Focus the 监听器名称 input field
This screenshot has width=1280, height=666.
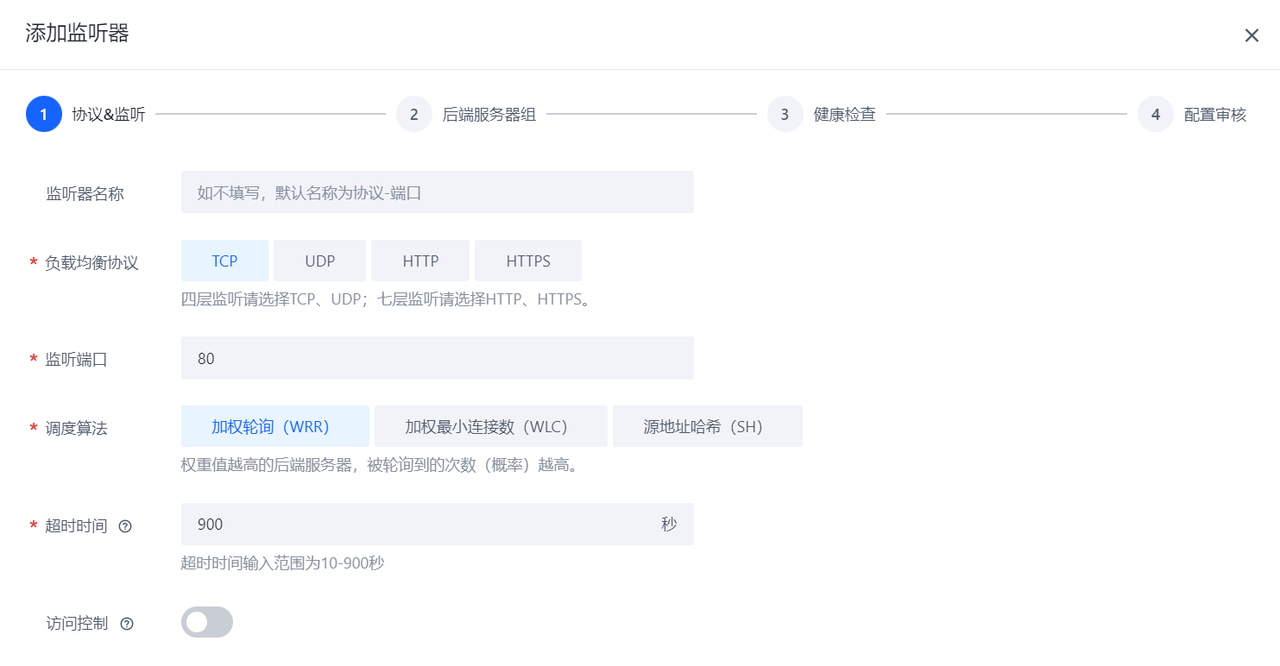pos(437,192)
